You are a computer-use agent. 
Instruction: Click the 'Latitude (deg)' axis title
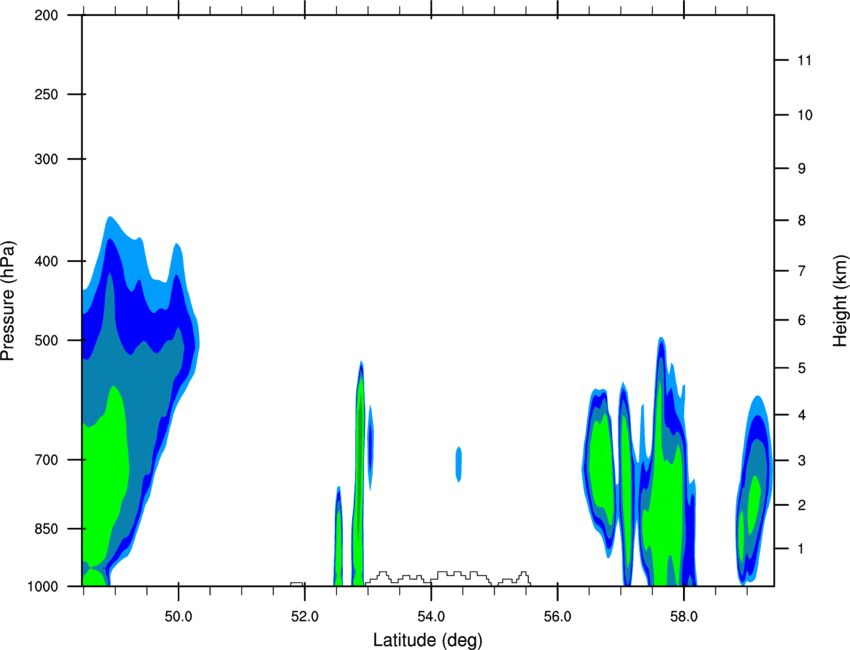pos(428,640)
